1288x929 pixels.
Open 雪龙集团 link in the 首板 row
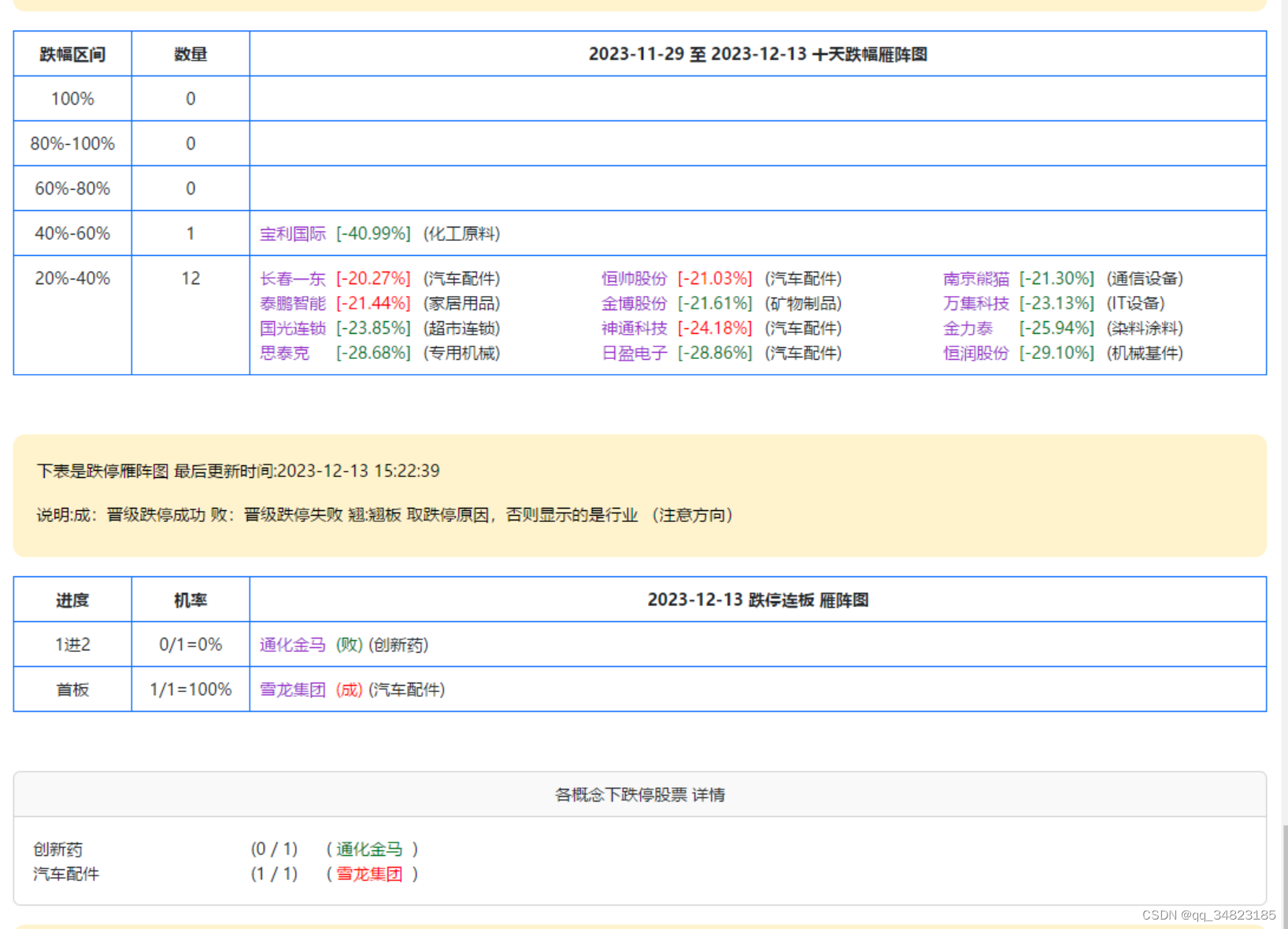pyautogui.click(x=293, y=690)
